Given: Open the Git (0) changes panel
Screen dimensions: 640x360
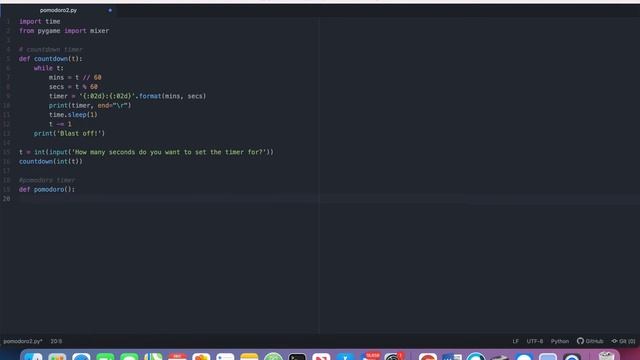Looking at the screenshot, I should pyautogui.click(x=623, y=341).
